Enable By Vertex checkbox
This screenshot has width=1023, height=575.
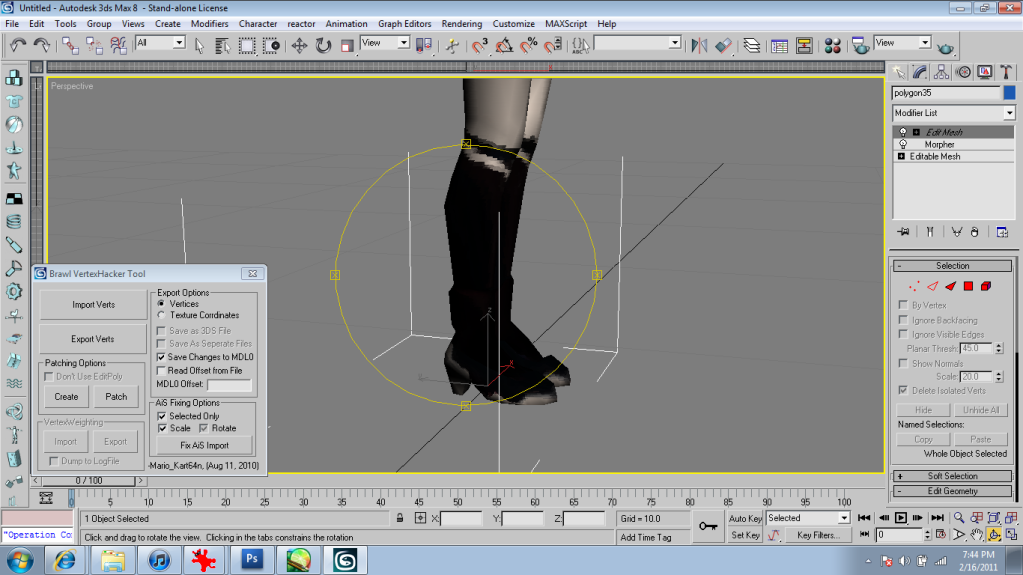click(903, 305)
